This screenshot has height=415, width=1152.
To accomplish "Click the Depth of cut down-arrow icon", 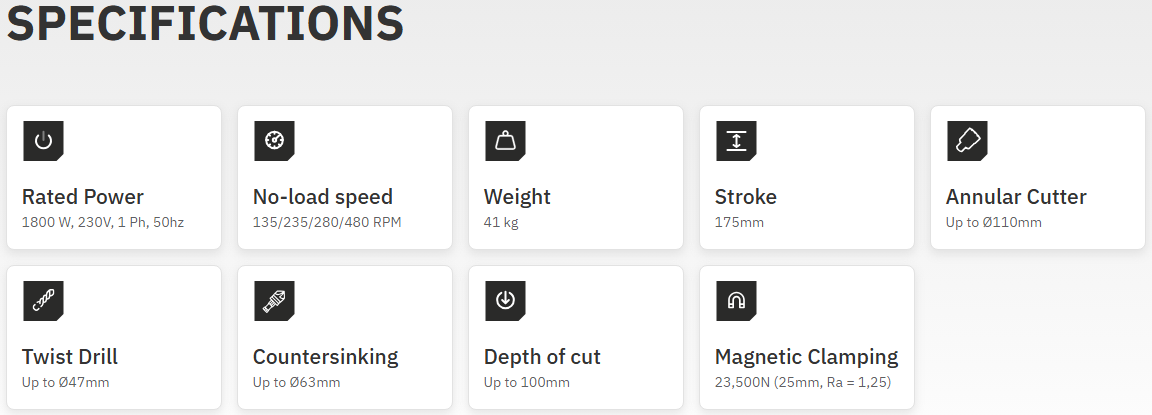I will [505, 301].
